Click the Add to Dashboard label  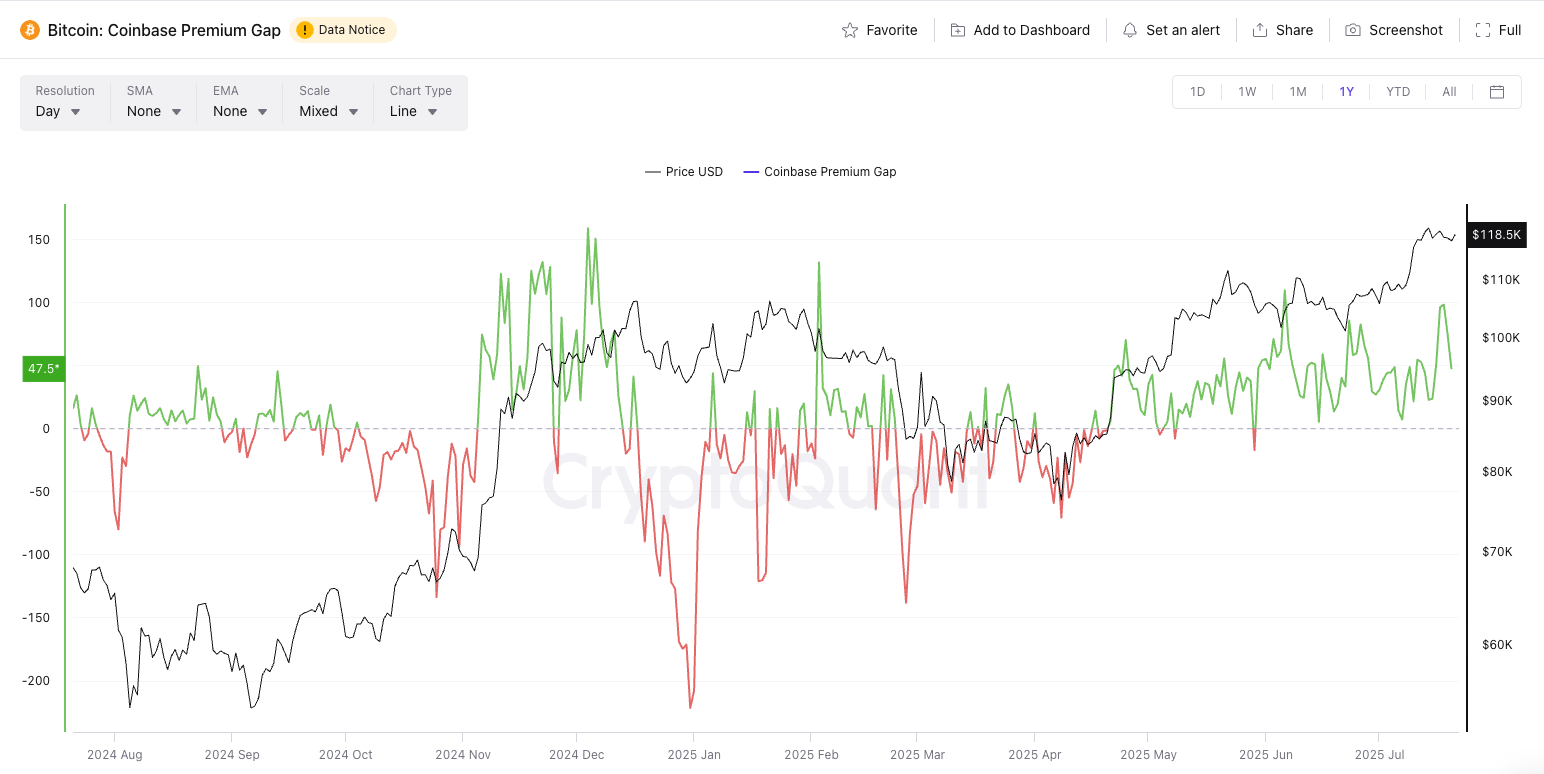pyautogui.click(x=1032, y=30)
